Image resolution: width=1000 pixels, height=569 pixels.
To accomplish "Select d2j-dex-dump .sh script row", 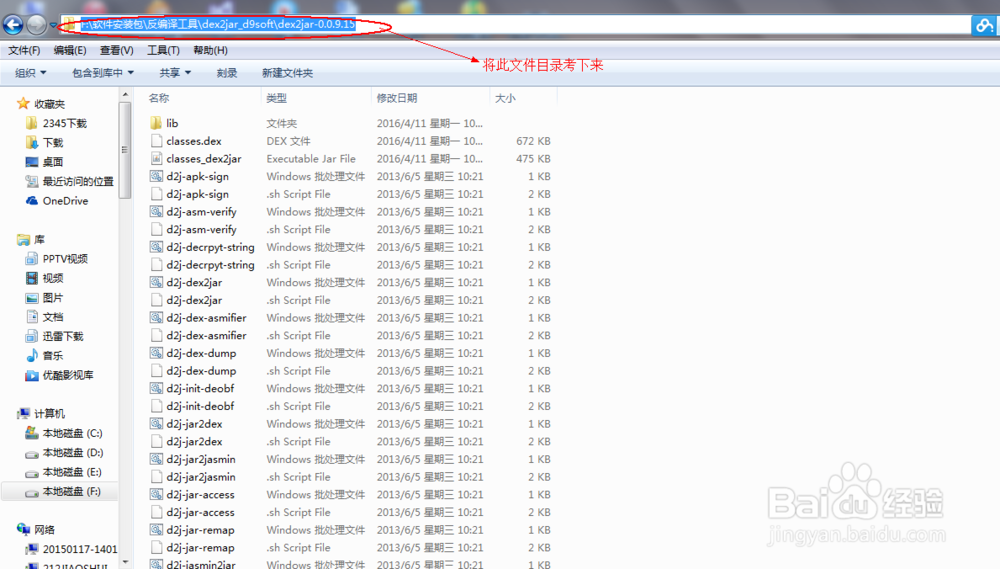I will [349, 371].
